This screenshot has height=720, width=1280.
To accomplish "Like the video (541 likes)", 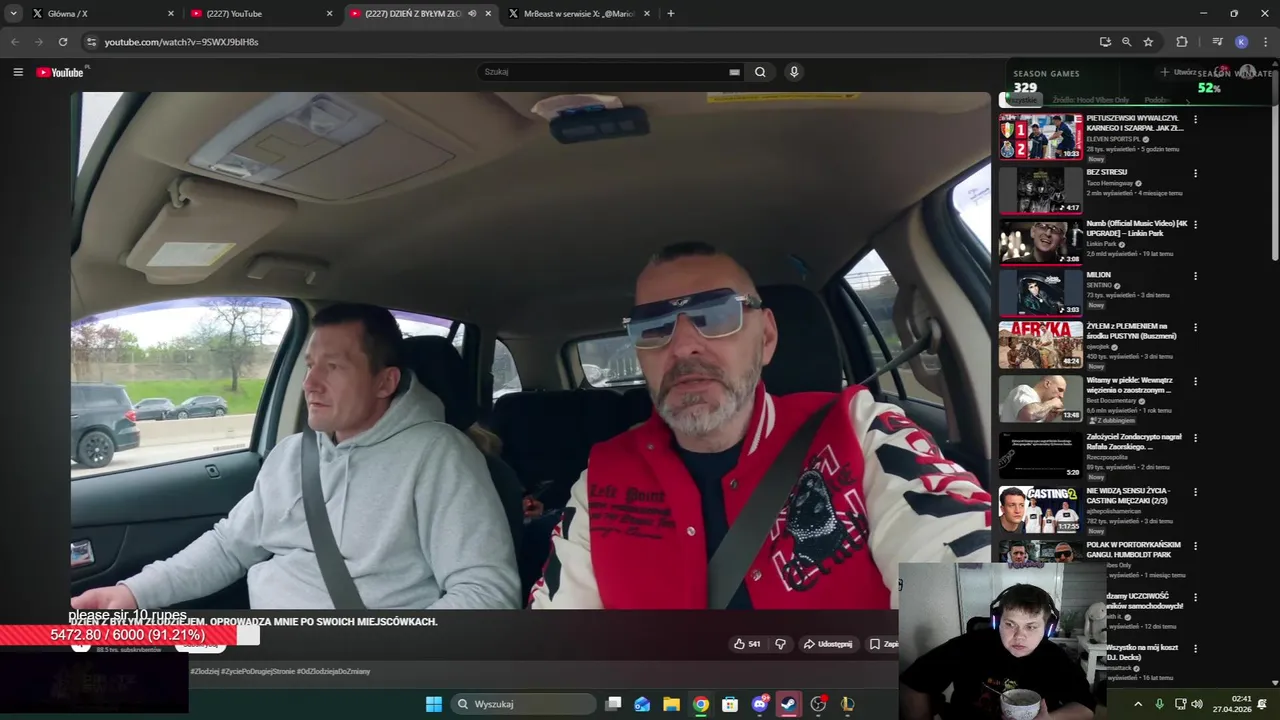I will pyautogui.click(x=747, y=644).
